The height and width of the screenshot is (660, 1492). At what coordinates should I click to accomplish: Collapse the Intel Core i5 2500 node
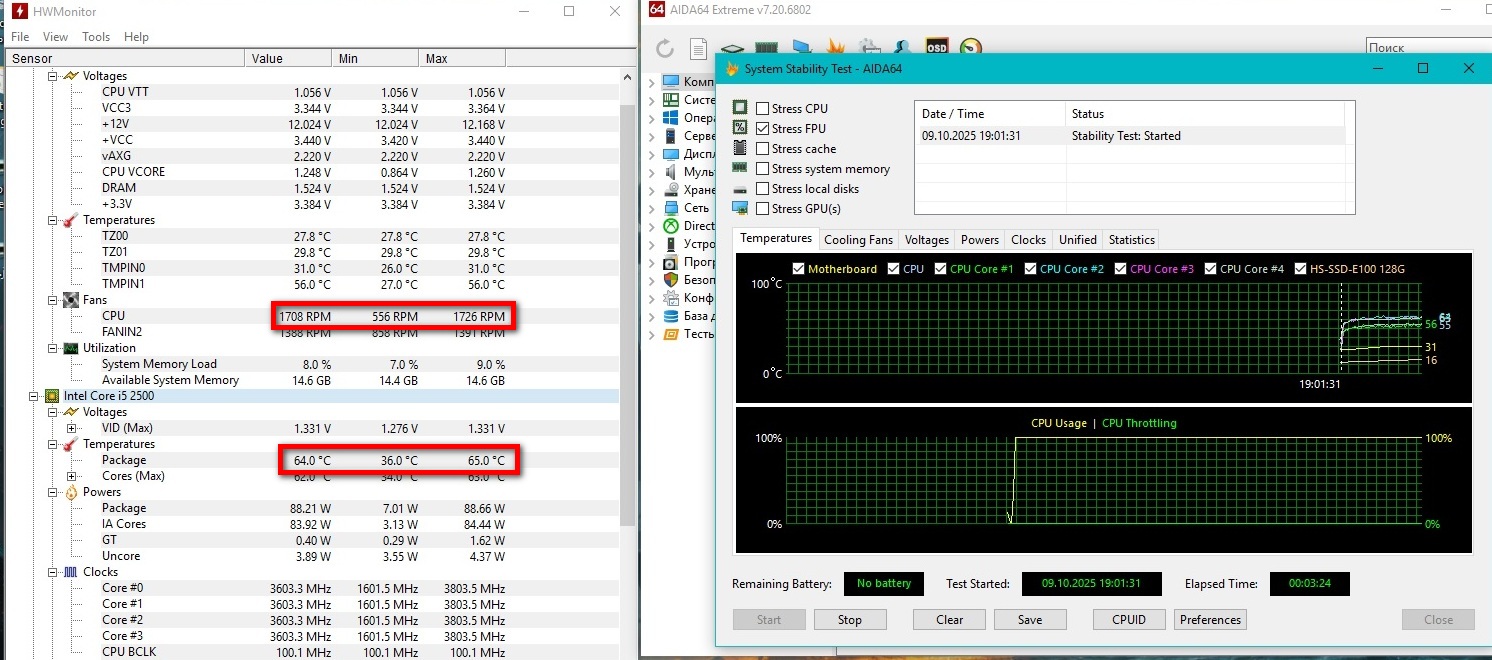coord(33,396)
